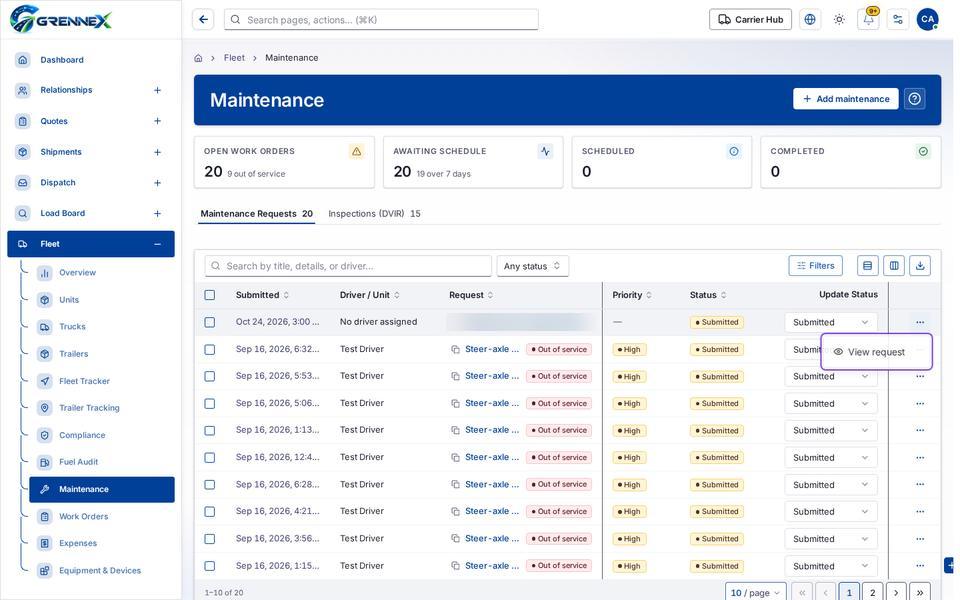Click the Fleet breadcrumb link
Viewport: 960px width, 600px height.
point(234,58)
